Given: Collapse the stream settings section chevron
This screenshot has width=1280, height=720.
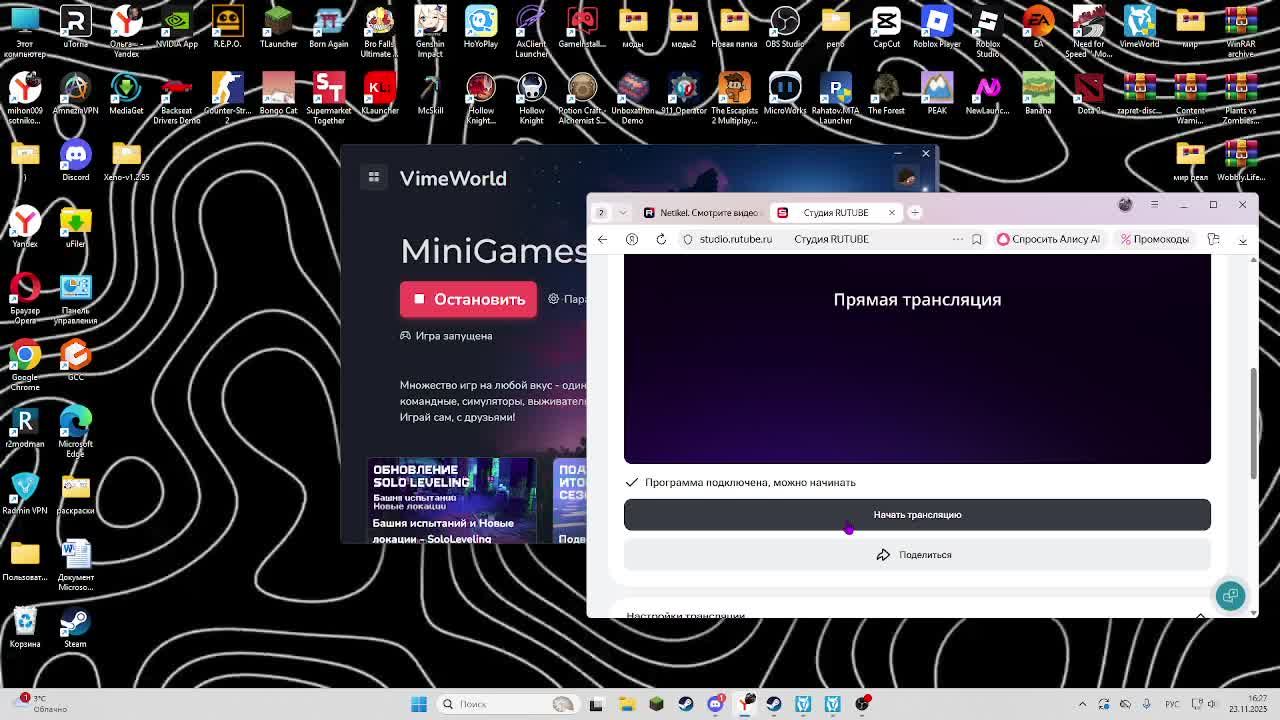Looking at the screenshot, I should coord(1200,614).
